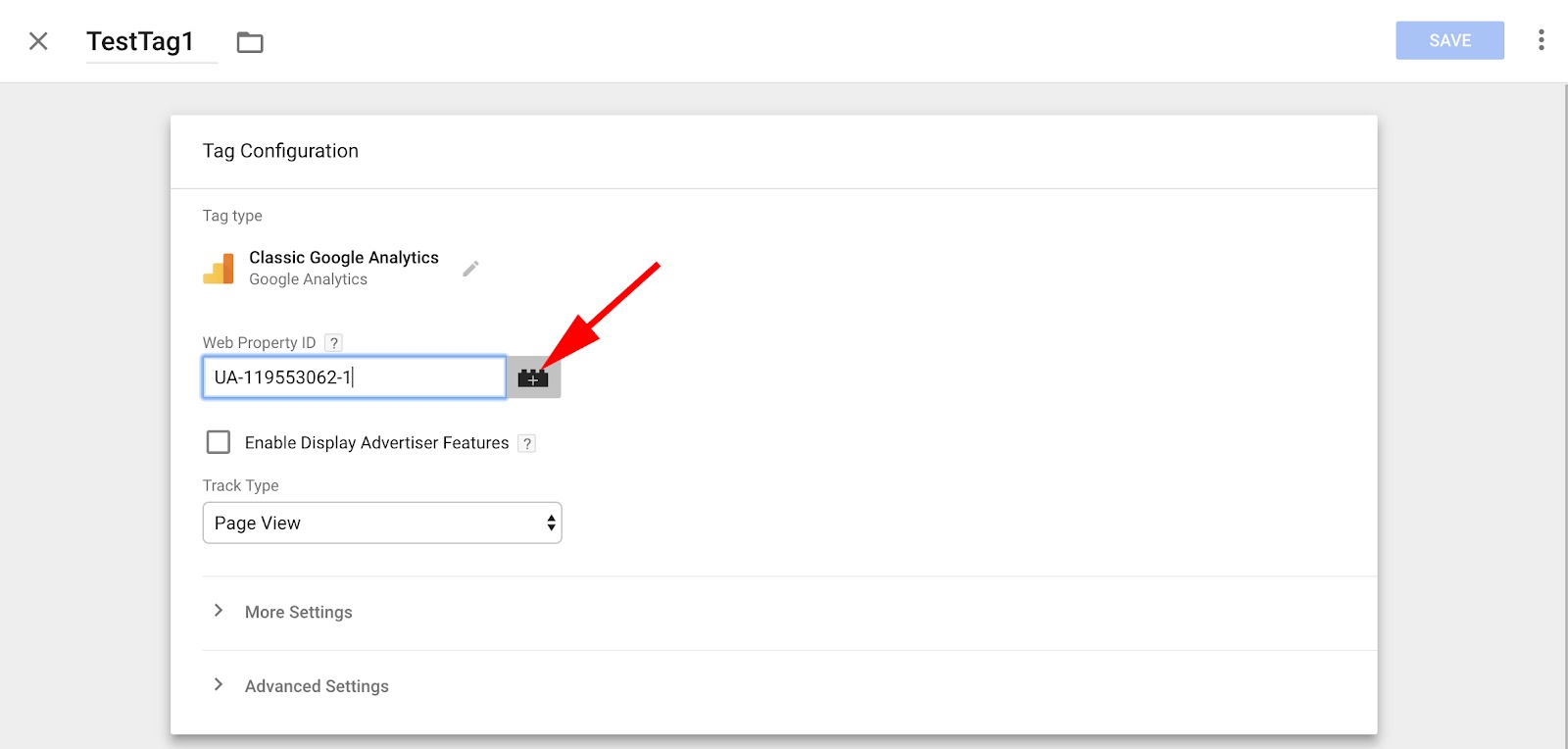The width and height of the screenshot is (1568, 749).
Task: Open help for Web Property ID
Action: [x=334, y=342]
